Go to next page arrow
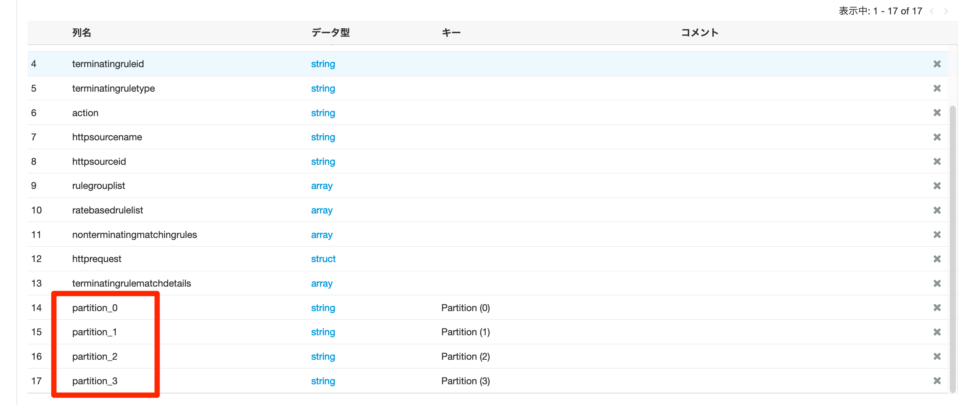This screenshot has height=405, width=960. [x=945, y=11]
